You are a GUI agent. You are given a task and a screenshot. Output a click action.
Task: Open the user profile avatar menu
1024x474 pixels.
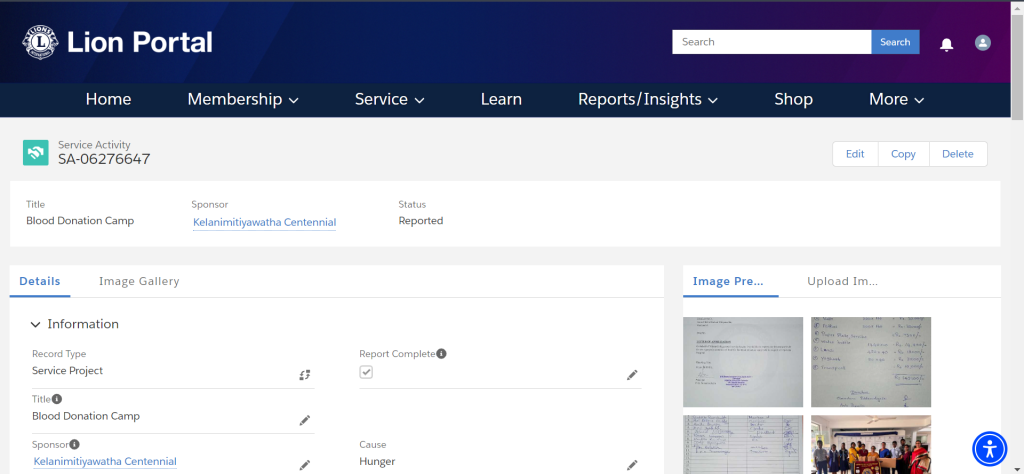point(983,42)
